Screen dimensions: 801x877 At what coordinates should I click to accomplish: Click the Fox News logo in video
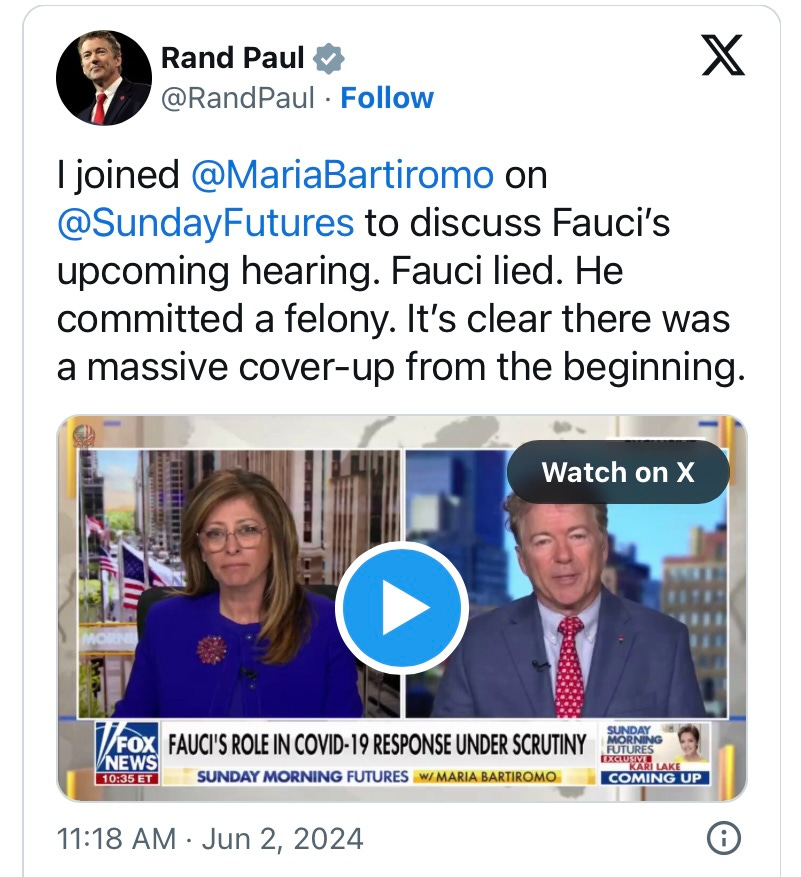click(128, 748)
